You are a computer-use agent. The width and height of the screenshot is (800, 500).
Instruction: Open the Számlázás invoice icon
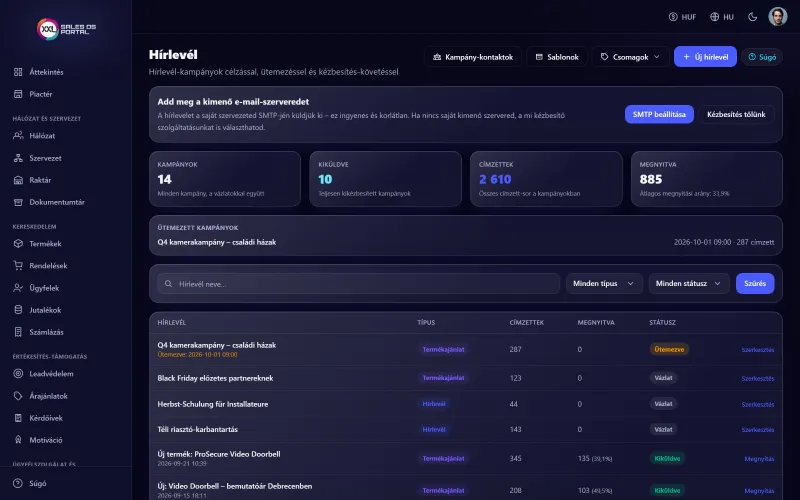[18, 332]
